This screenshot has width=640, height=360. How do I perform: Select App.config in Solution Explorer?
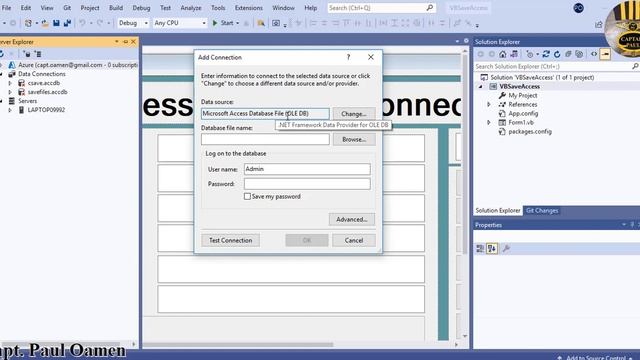coord(523,113)
